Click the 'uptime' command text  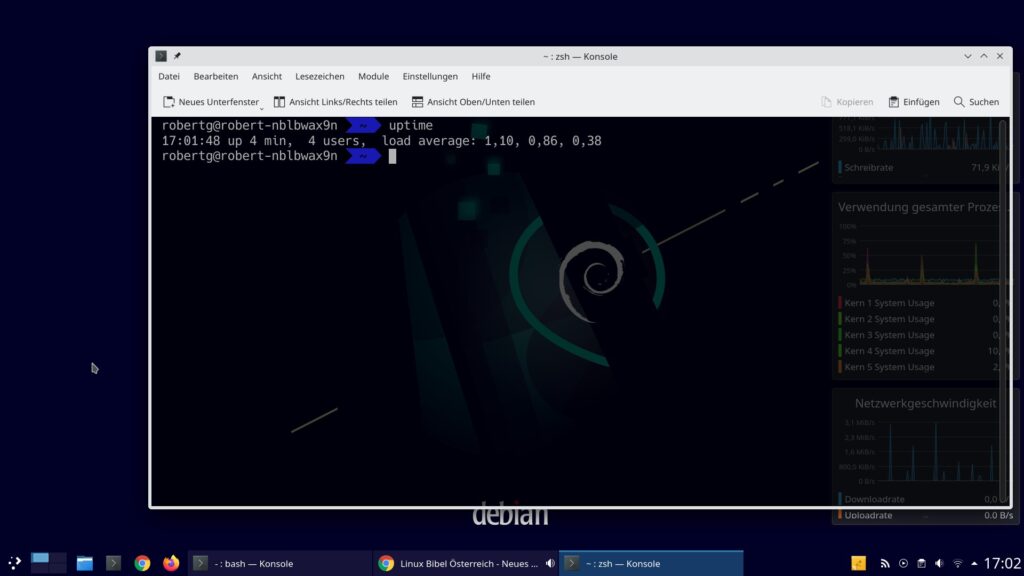click(x=411, y=125)
